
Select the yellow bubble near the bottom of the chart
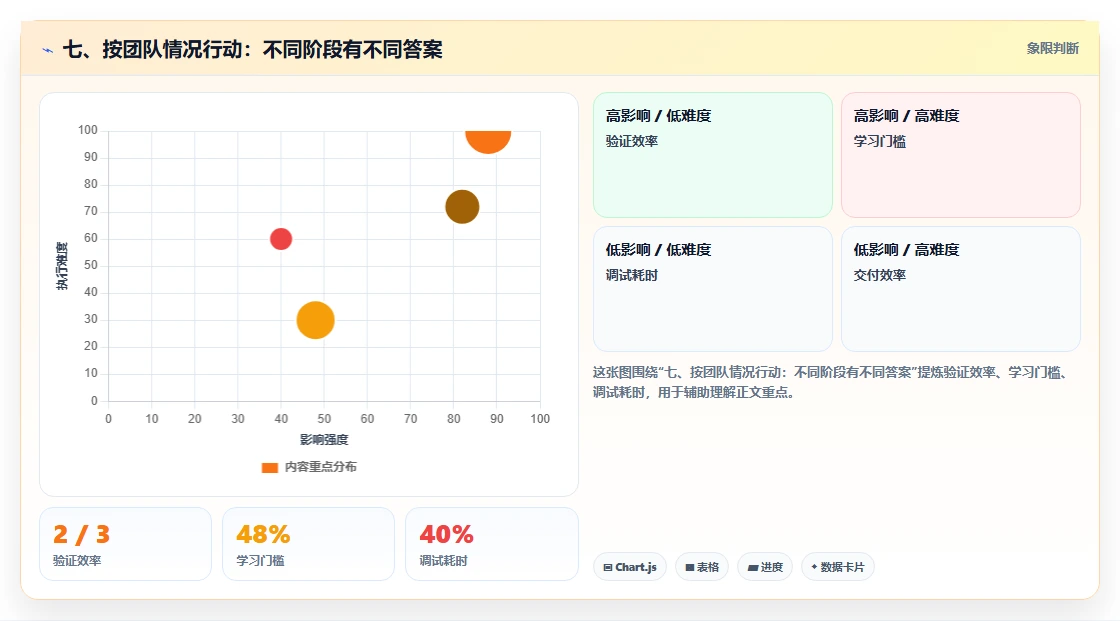tap(316, 320)
